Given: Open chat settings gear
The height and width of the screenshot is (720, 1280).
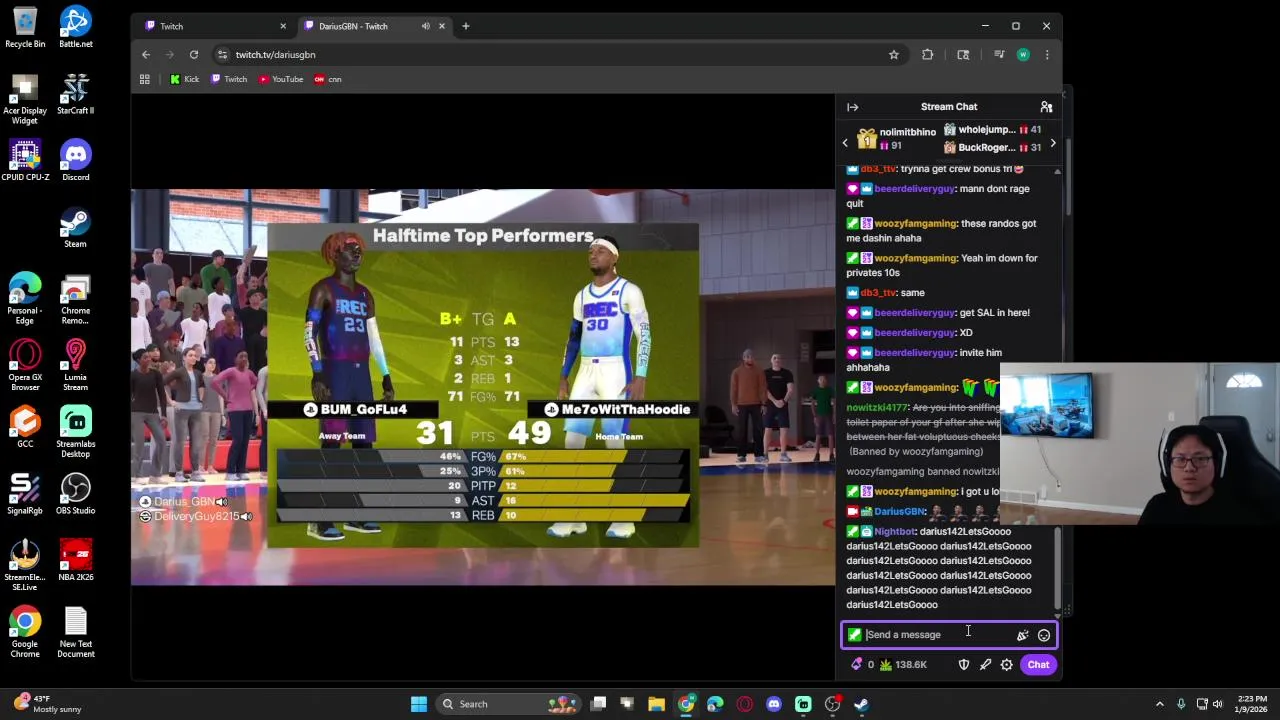Looking at the screenshot, I should click(x=1007, y=665).
